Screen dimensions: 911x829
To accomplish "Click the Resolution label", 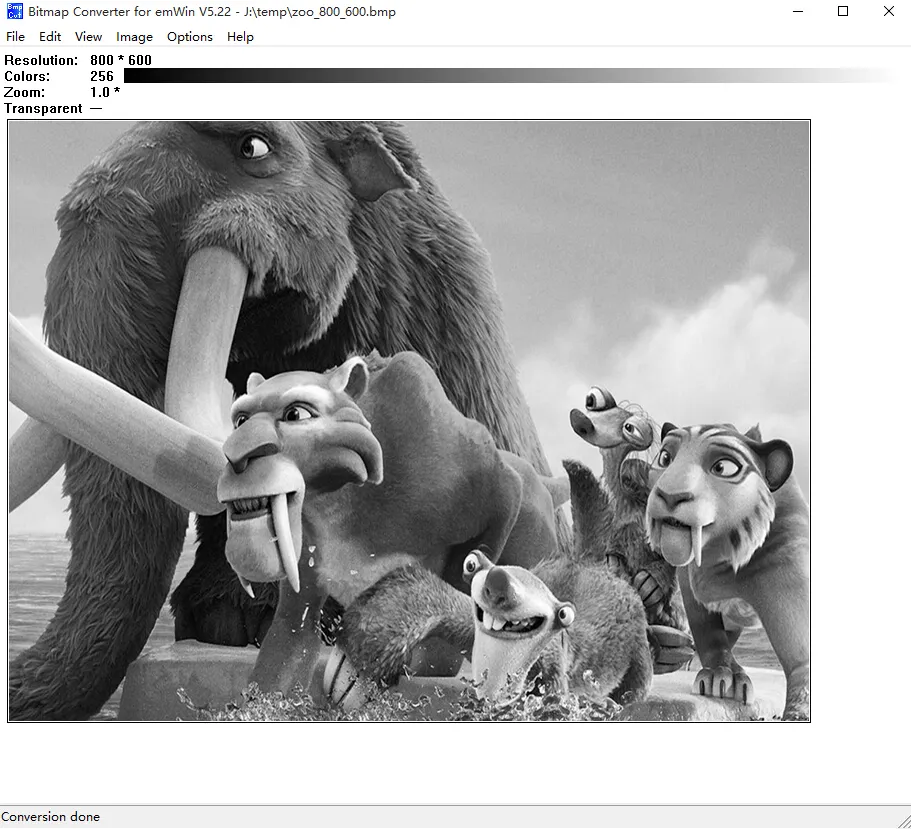I will tap(41, 60).
